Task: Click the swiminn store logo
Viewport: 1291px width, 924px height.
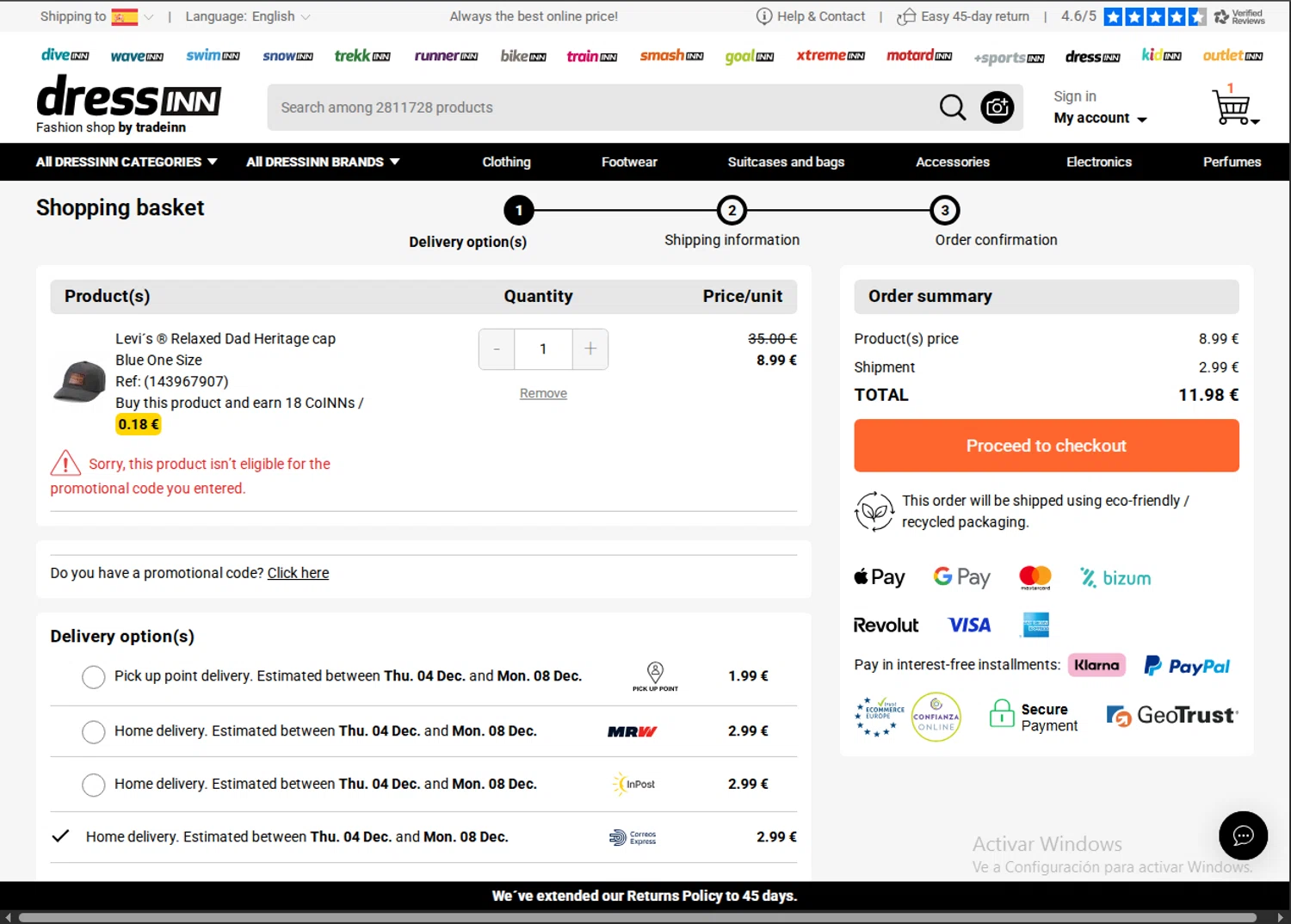Action: tap(213, 55)
